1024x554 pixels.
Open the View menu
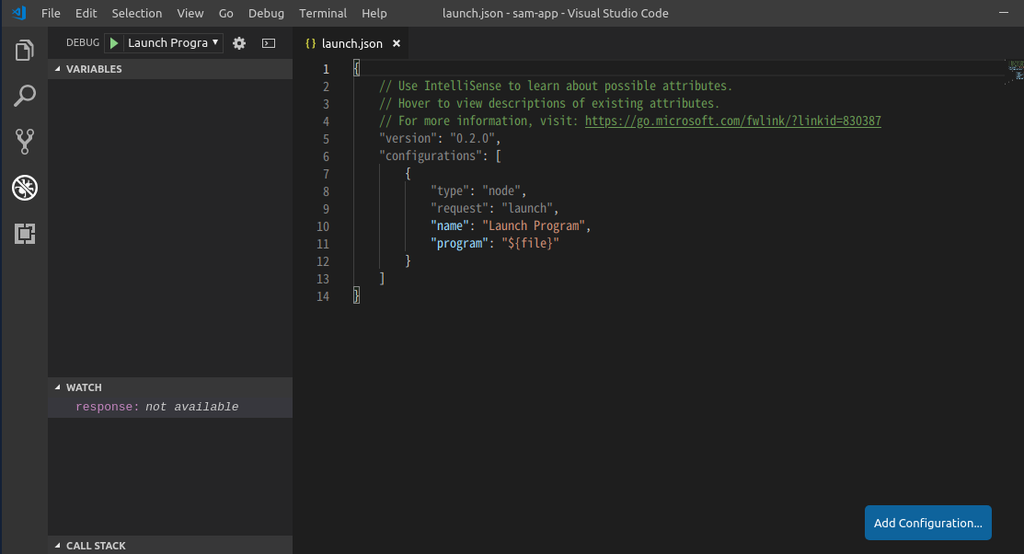pos(190,13)
